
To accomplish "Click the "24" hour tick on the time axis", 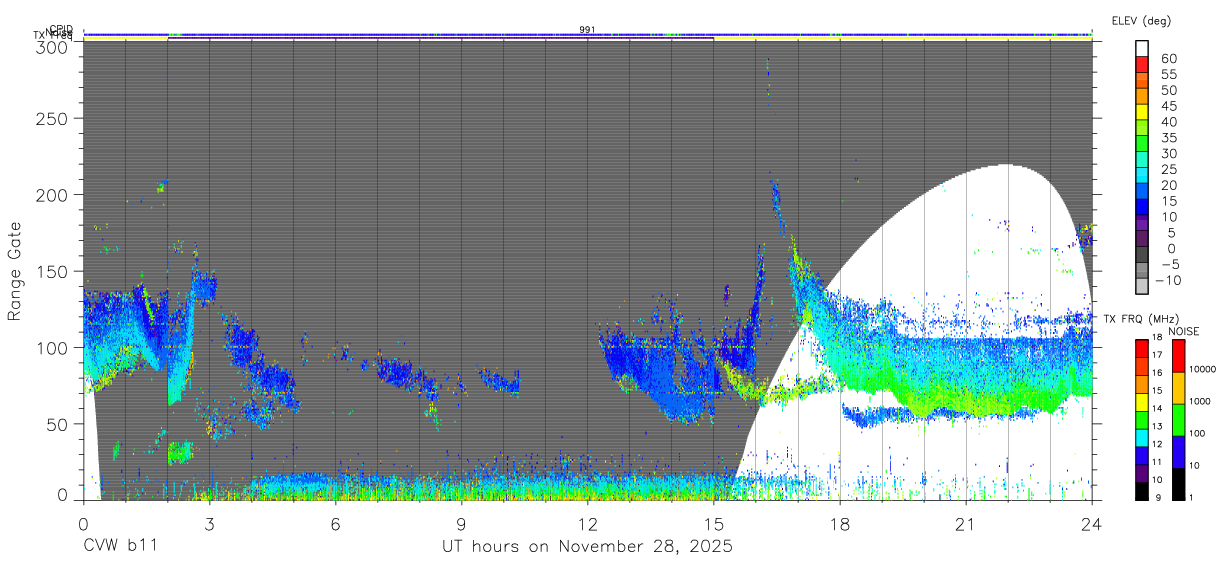I will (x=1092, y=523).
